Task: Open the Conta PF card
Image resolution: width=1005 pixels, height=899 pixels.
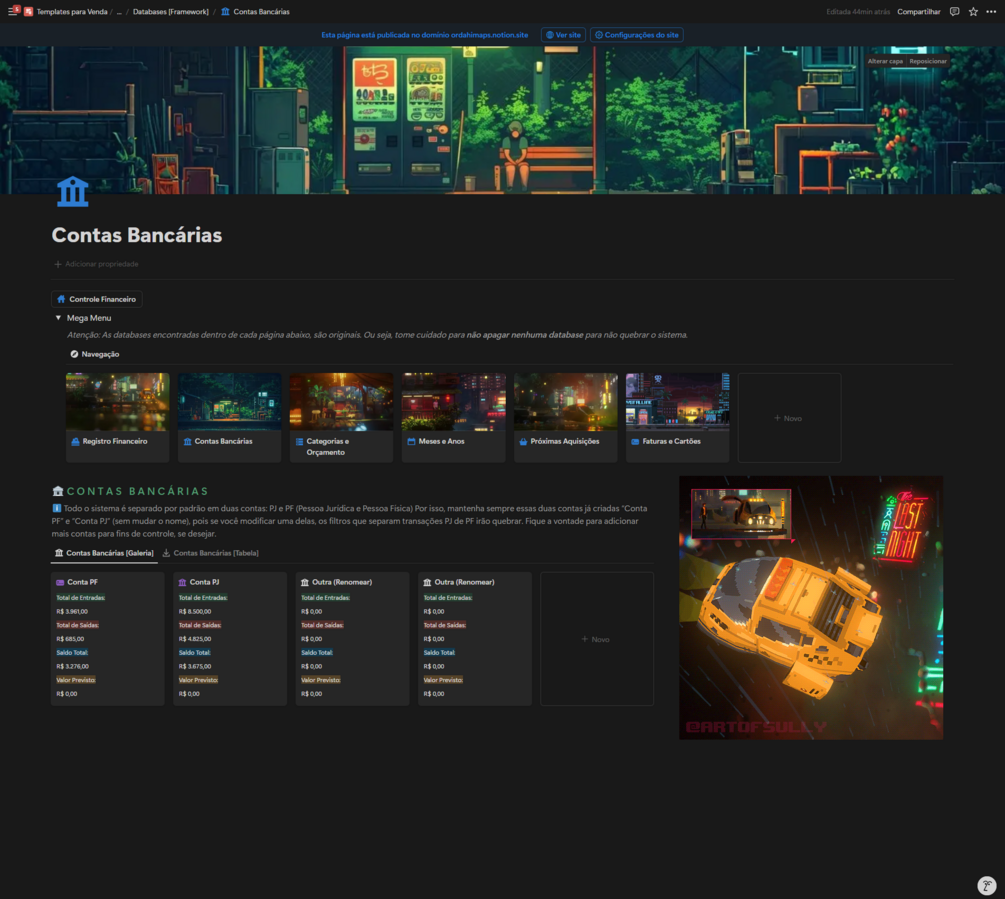Action: click(x=108, y=639)
